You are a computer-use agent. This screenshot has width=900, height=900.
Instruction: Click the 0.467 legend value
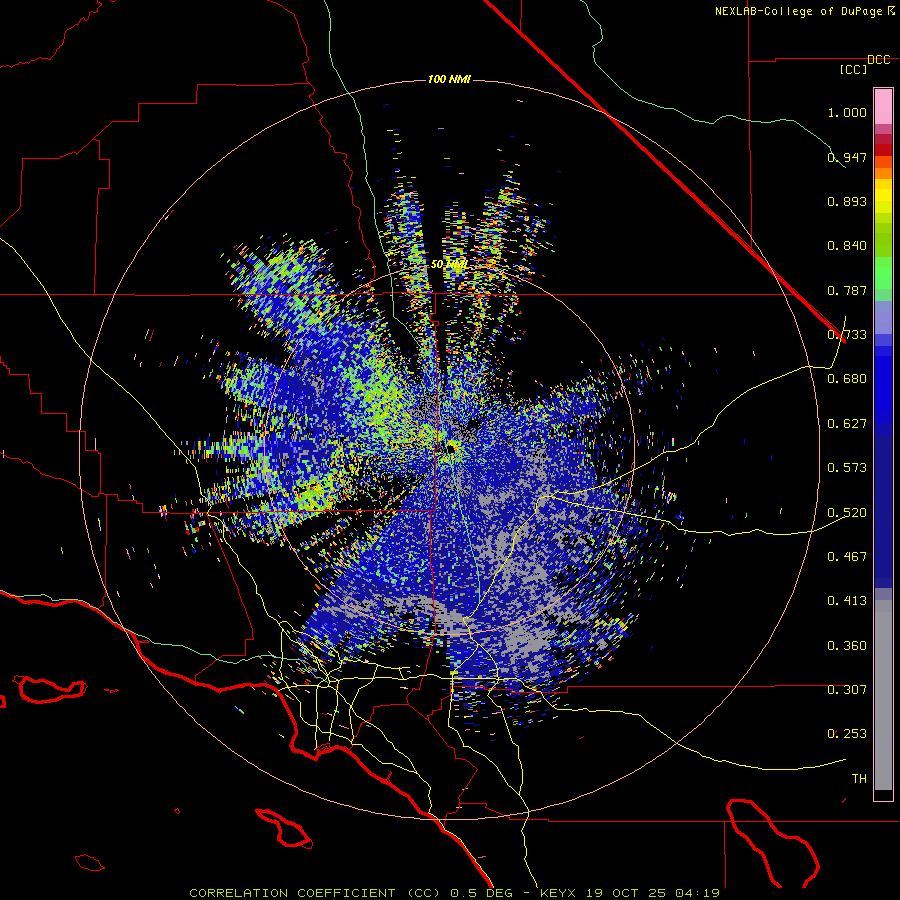coord(847,557)
